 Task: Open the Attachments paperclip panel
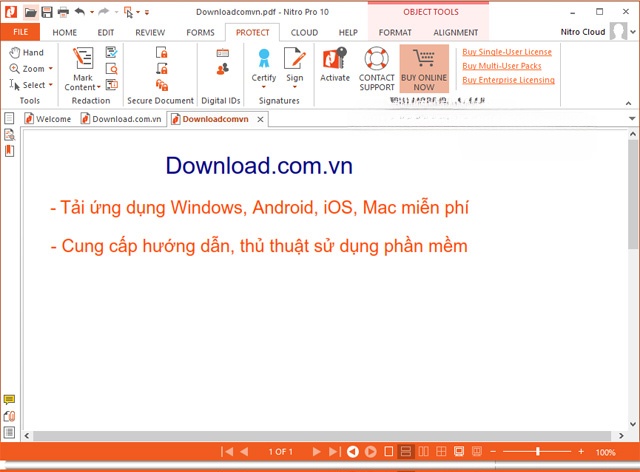[x=9, y=416]
